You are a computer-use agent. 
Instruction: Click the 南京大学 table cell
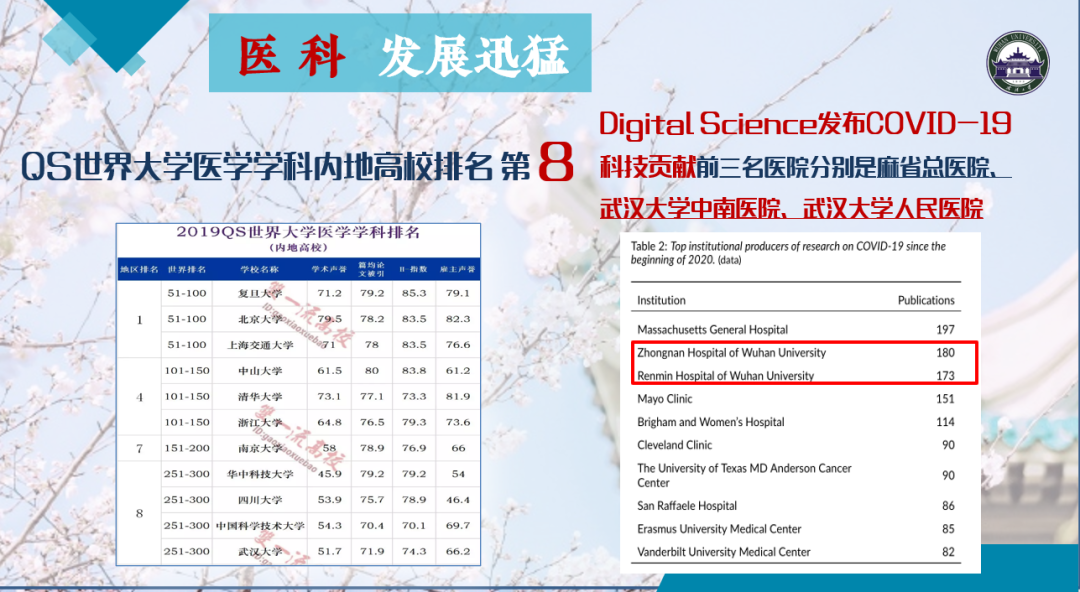(x=260, y=448)
